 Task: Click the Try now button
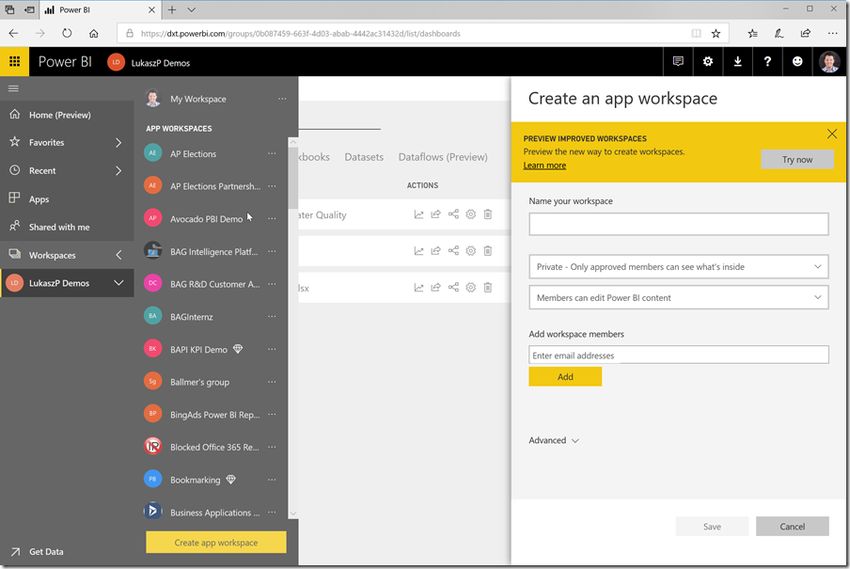(797, 159)
